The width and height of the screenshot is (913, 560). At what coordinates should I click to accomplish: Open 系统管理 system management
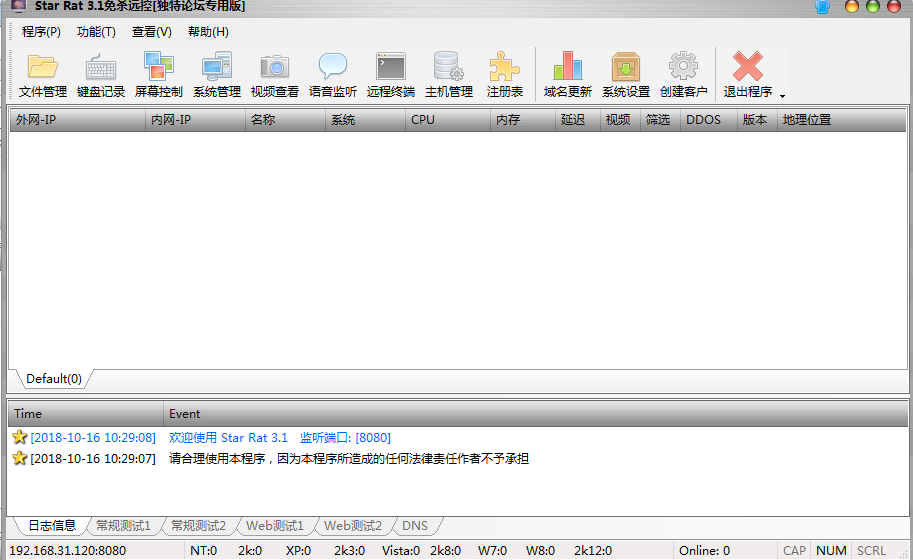tap(217, 75)
